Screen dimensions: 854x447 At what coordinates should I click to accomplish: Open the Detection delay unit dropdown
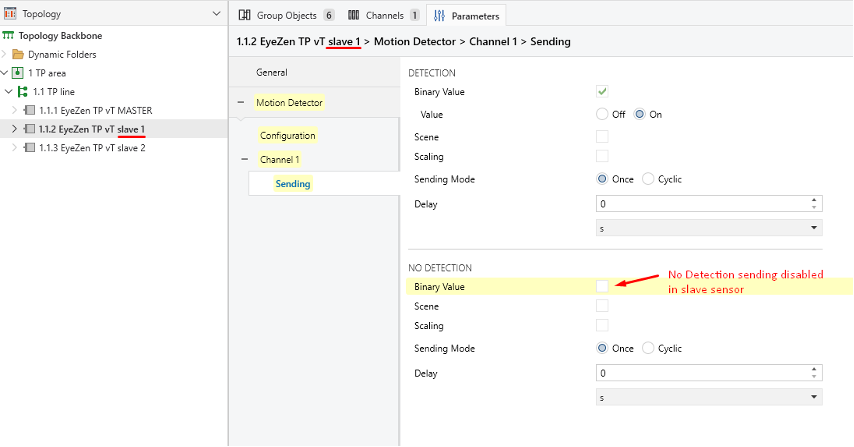click(708, 228)
